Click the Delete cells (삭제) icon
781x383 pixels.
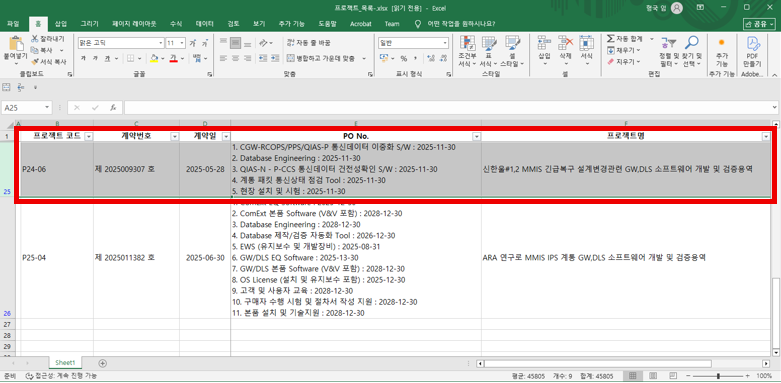(x=565, y=44)
